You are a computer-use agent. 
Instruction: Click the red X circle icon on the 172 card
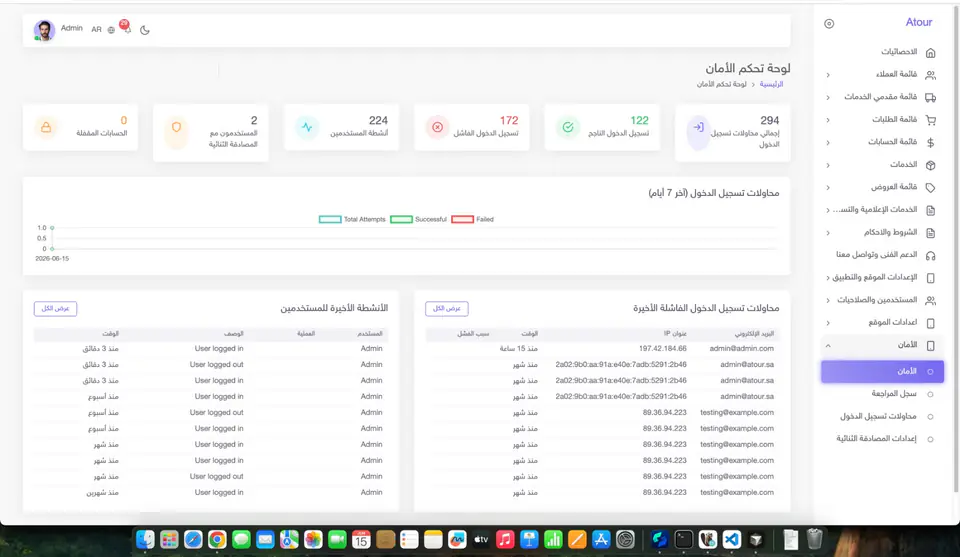(437, 127)
